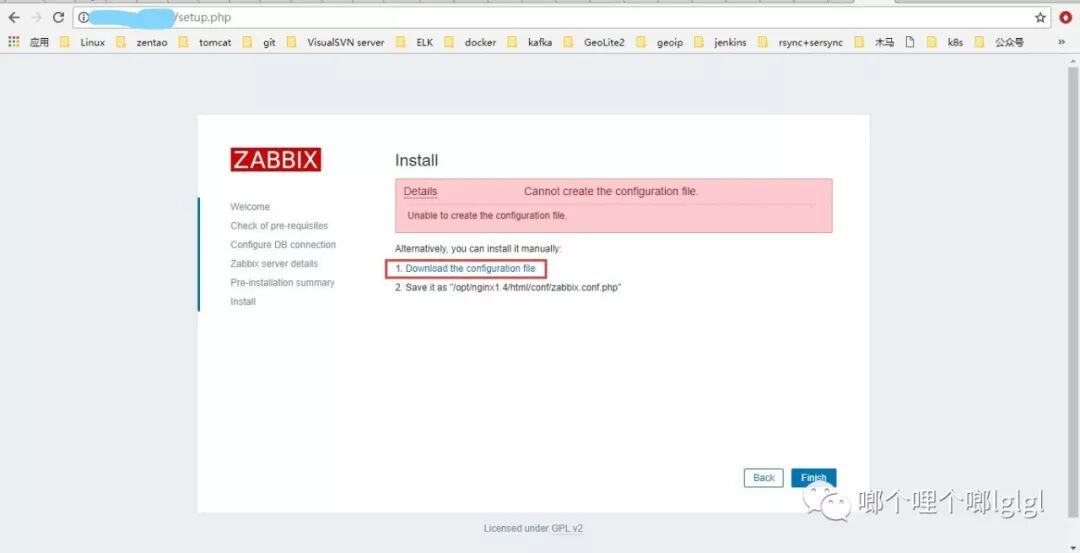This screenshot has width=1080, height=553.
Task: Bookmark this page with the star icon
Action: point(1040,18)
